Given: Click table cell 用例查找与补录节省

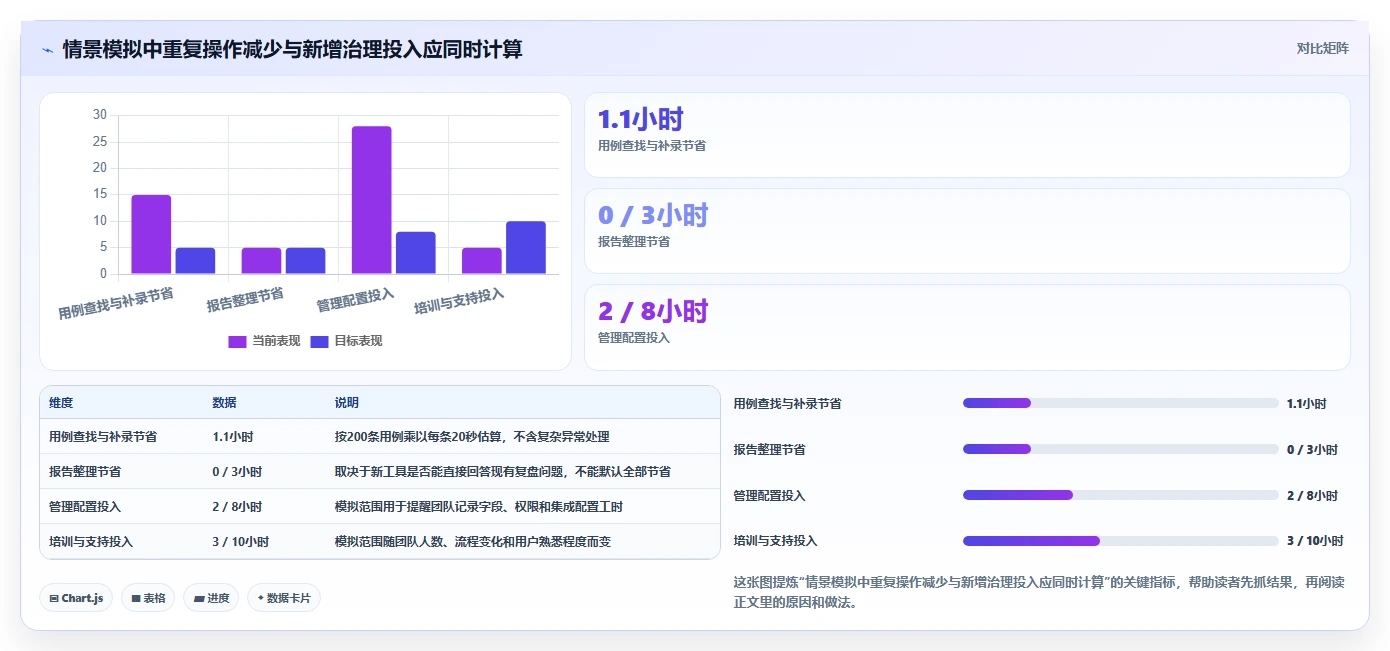Looking at the screenshot, I should tap(103, 437).
